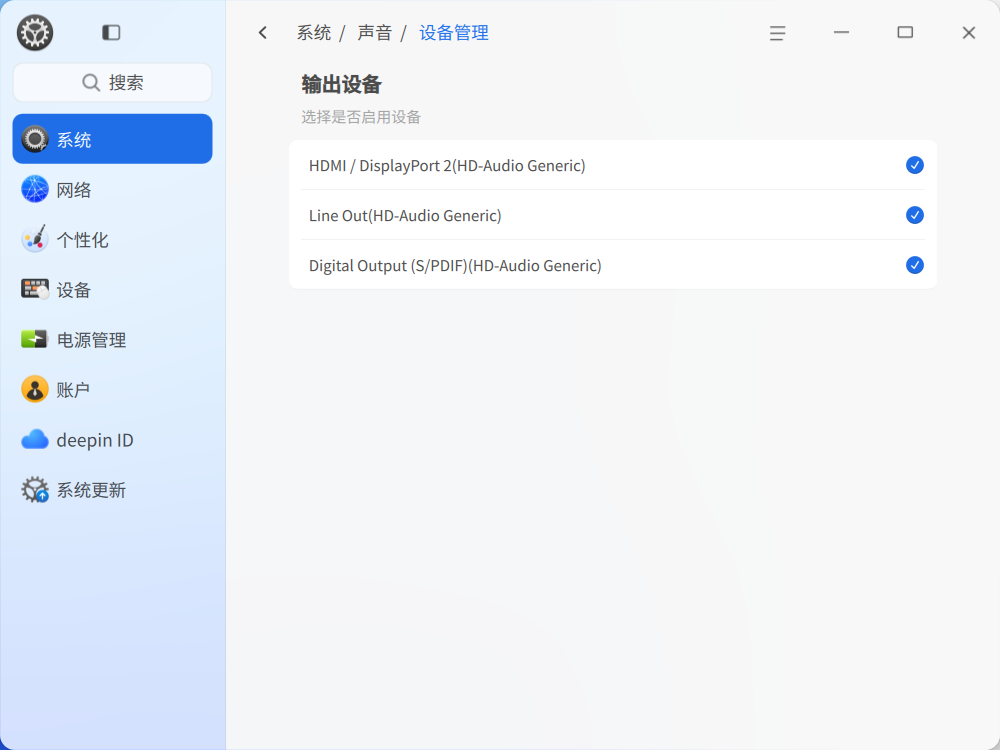Open 网络 network settings icon

(x=34, y=189)
